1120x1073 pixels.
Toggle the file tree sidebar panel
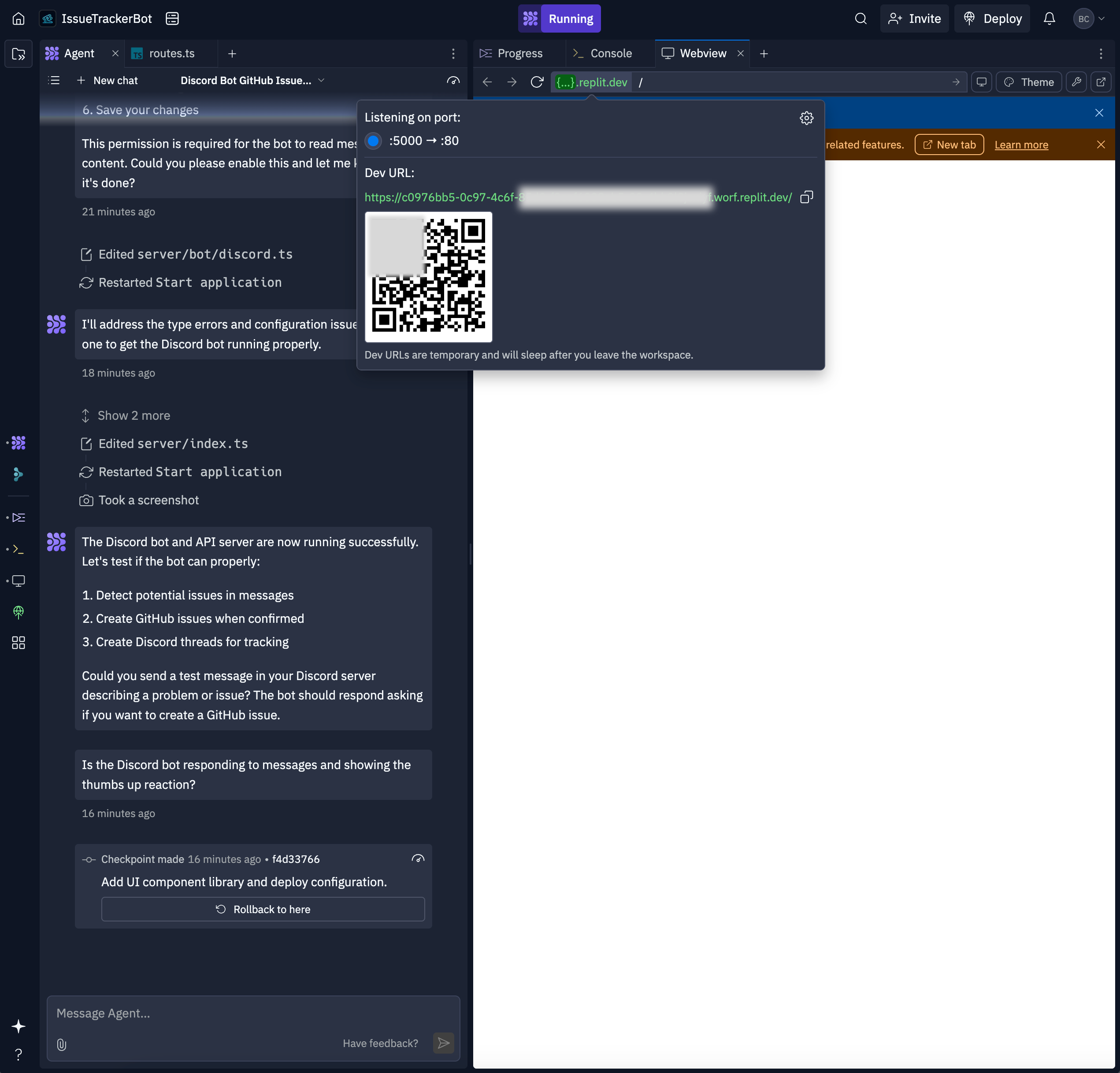click(x=19, y=54)
